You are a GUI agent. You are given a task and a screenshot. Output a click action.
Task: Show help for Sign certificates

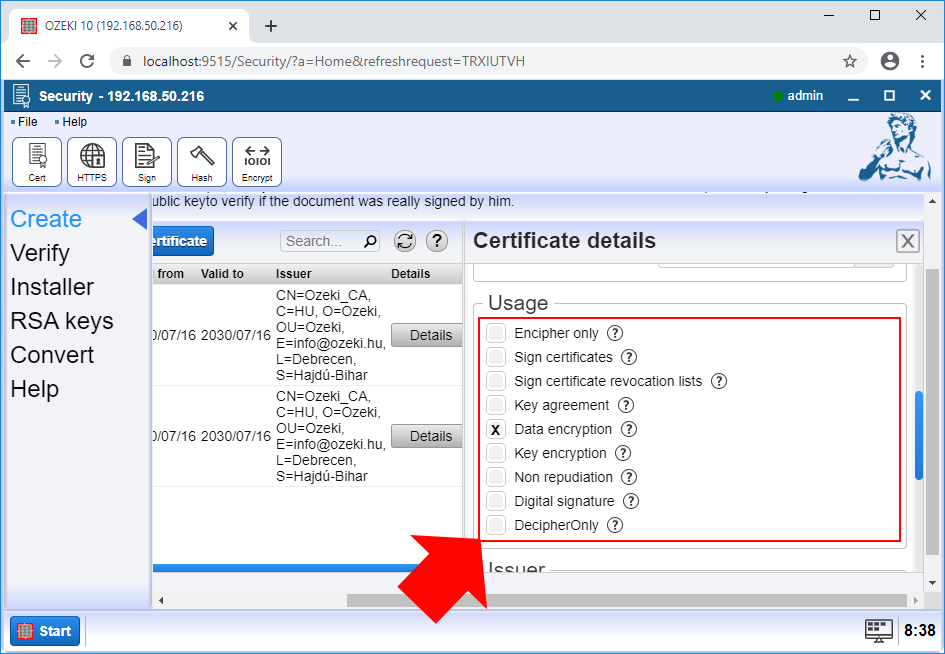click(629, 357)
